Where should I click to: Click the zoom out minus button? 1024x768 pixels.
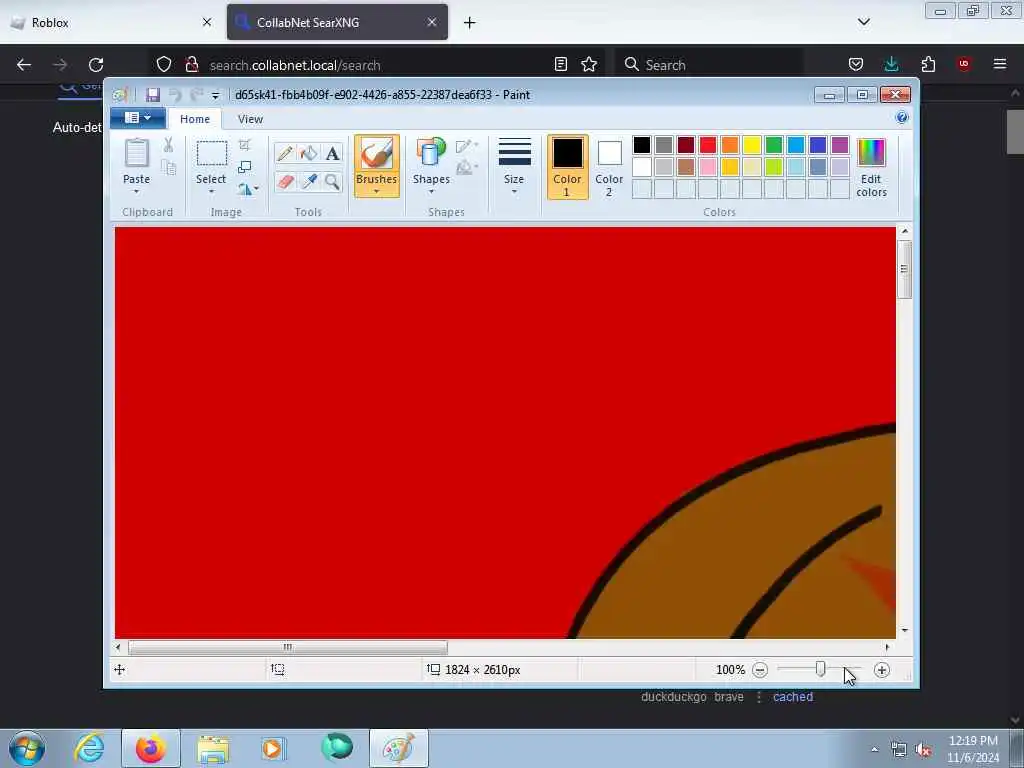[760, 670]
